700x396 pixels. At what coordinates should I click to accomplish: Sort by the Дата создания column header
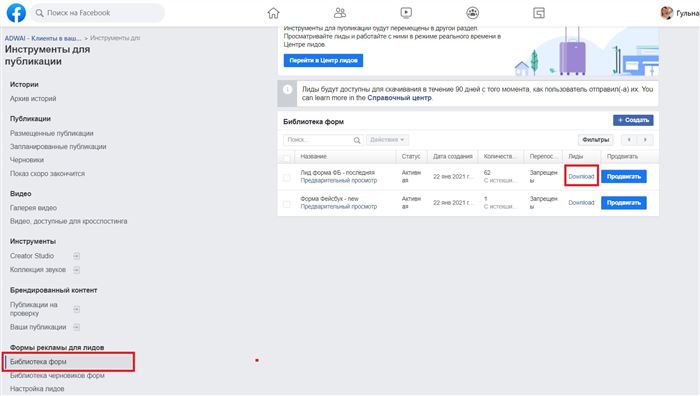click(x=452, y=157)
